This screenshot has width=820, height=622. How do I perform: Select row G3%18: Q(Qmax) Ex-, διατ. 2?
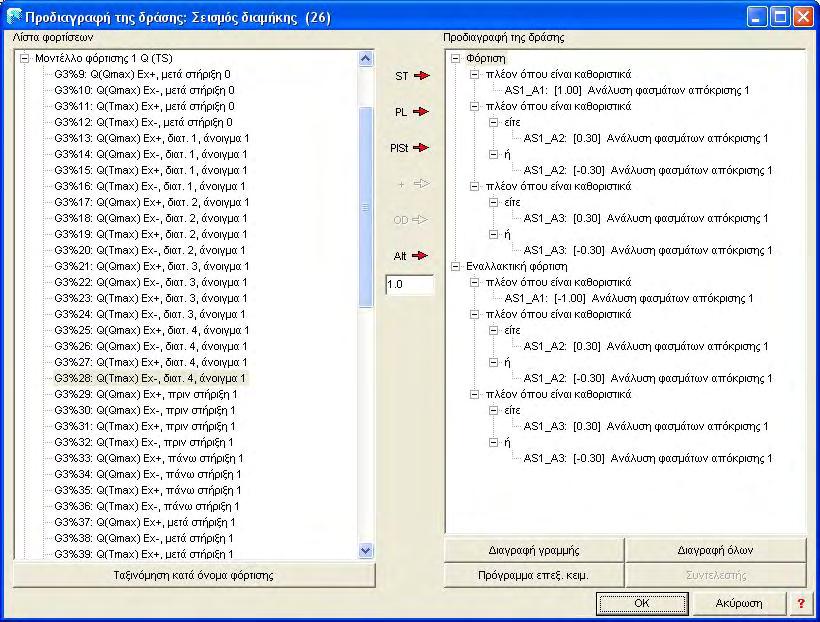click(x=151, y=219)
